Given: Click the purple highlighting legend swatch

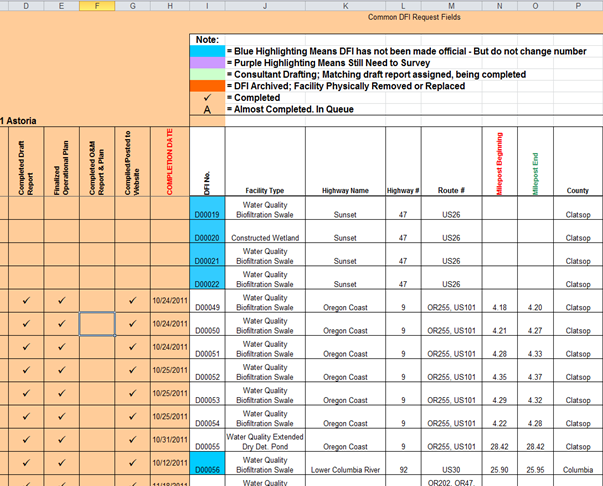Looking at the screenshot, I should 207,63.
